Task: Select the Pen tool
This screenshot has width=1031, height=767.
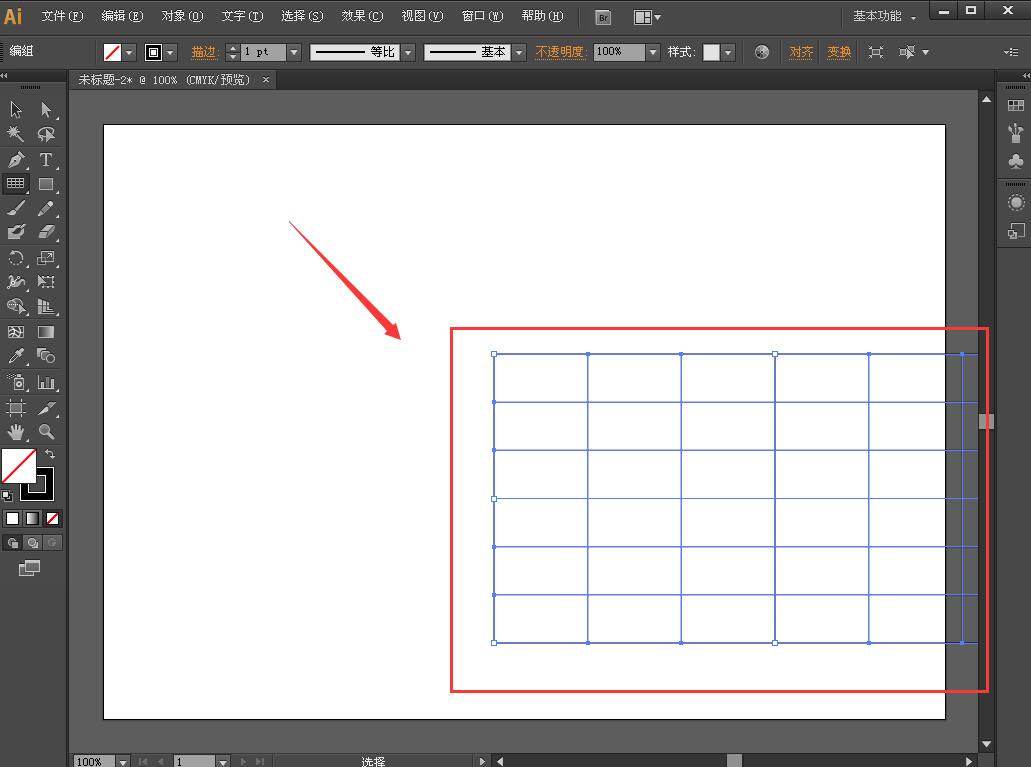Action: point(14,159)
